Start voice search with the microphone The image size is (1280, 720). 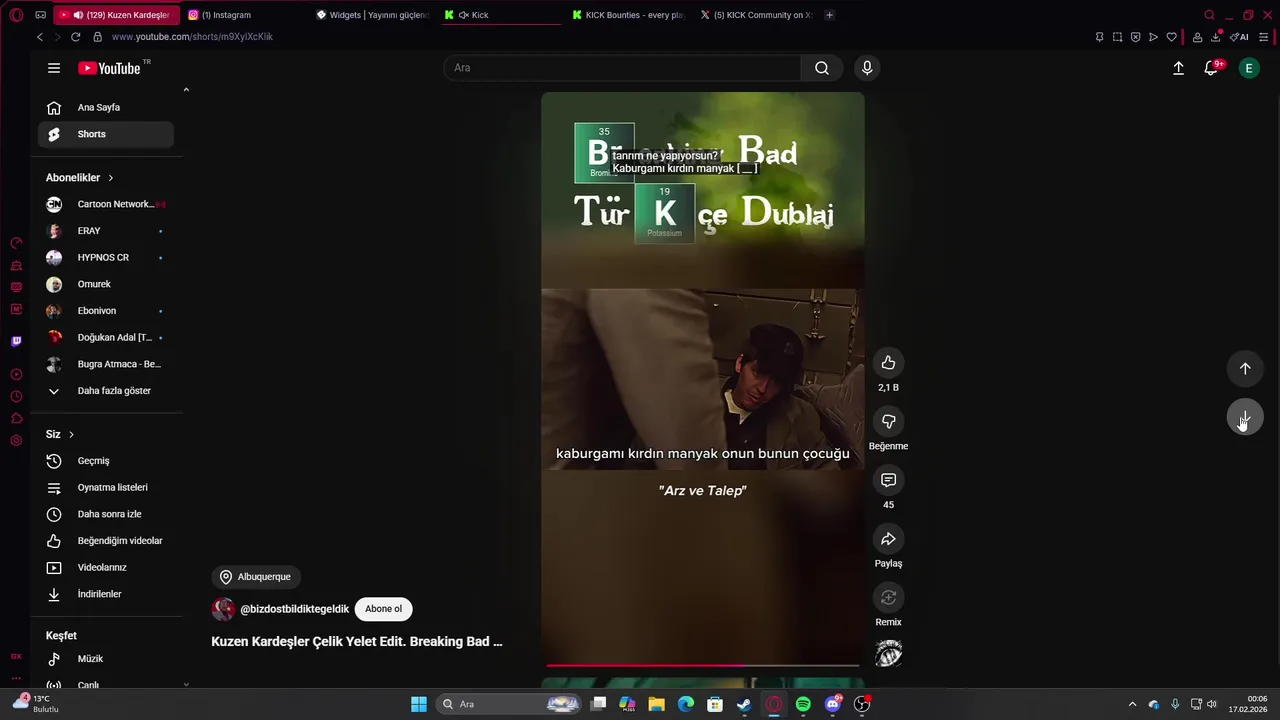(867, 68)
